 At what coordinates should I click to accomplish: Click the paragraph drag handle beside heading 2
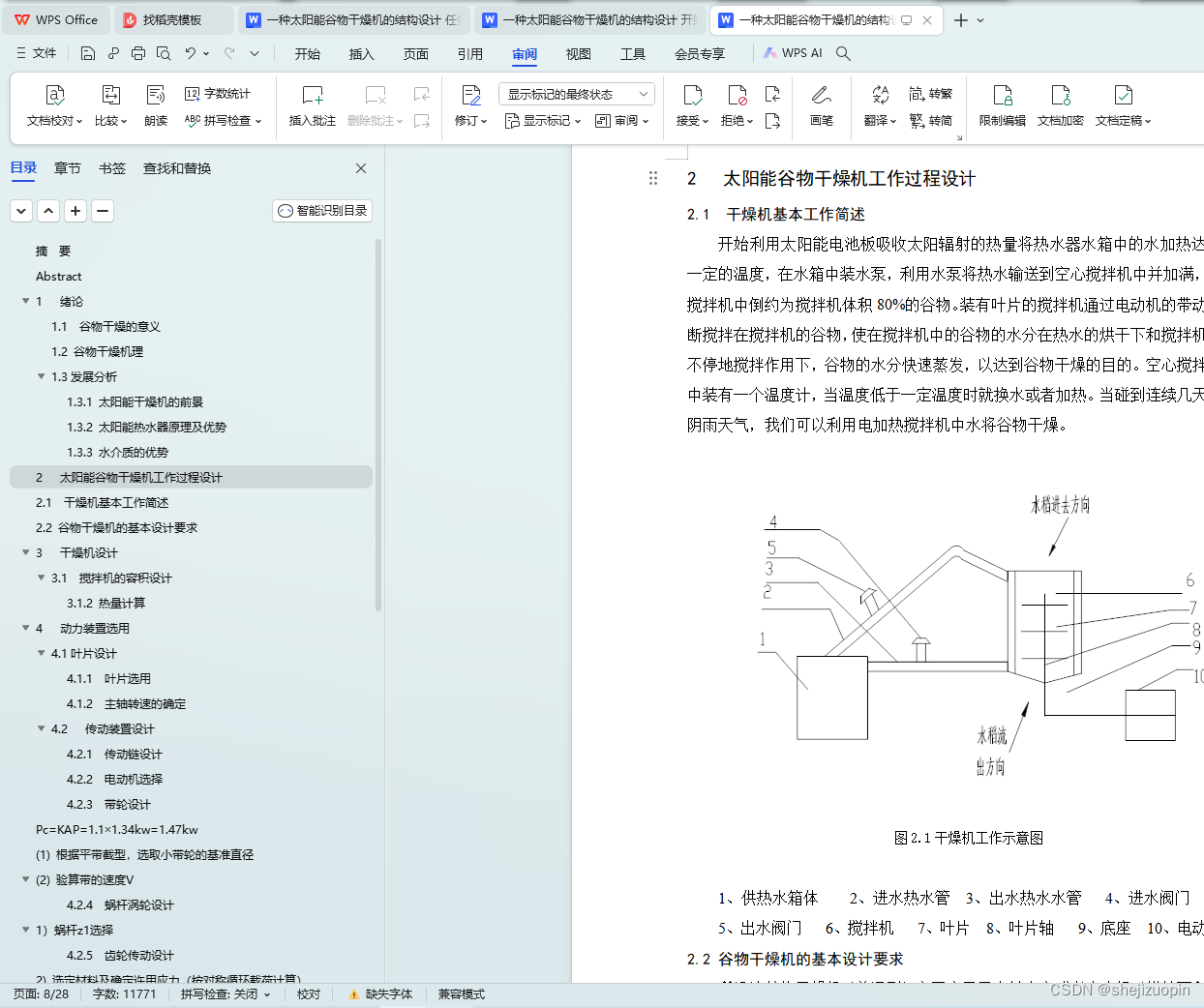click(653, 178)
